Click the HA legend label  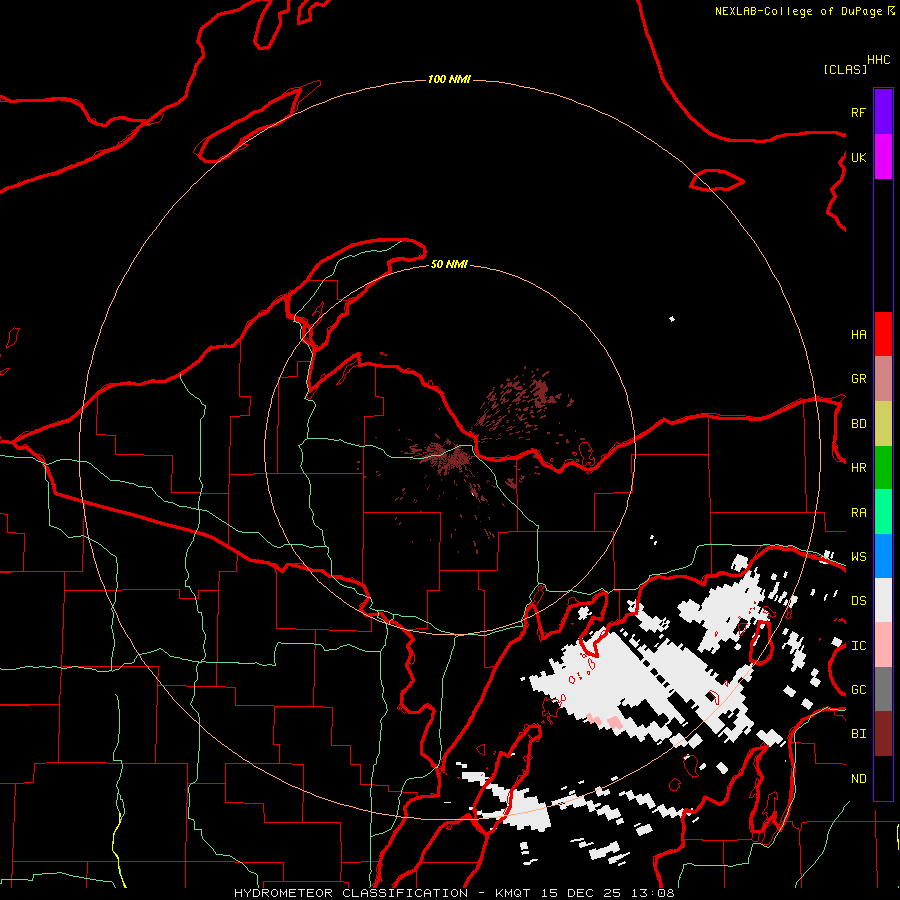[858, 335]
